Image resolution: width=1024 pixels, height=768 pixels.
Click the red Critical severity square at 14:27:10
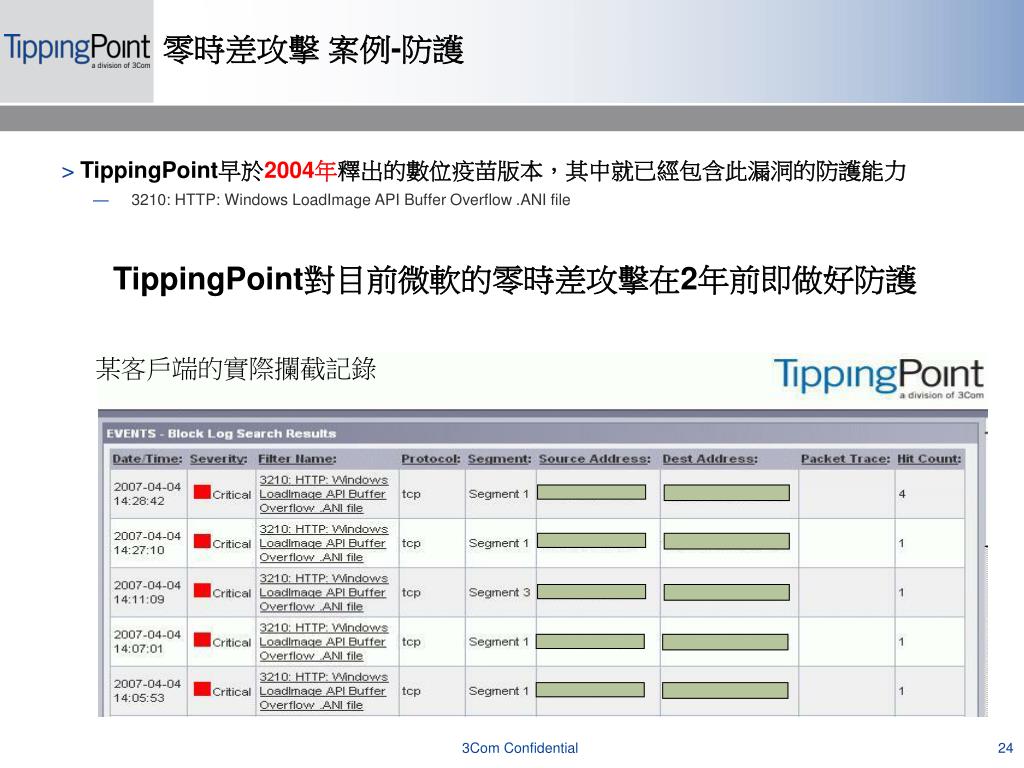(x=202, y=541)
